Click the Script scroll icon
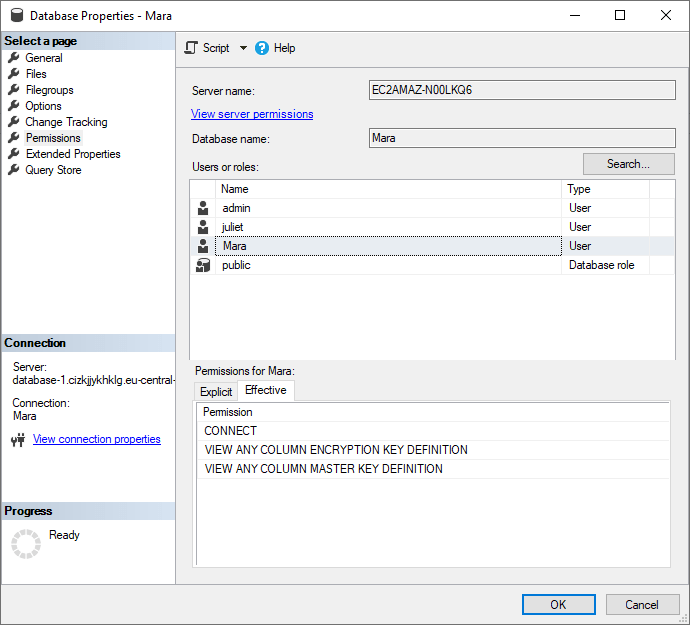690x625 pixels. [x=191, y=48]
